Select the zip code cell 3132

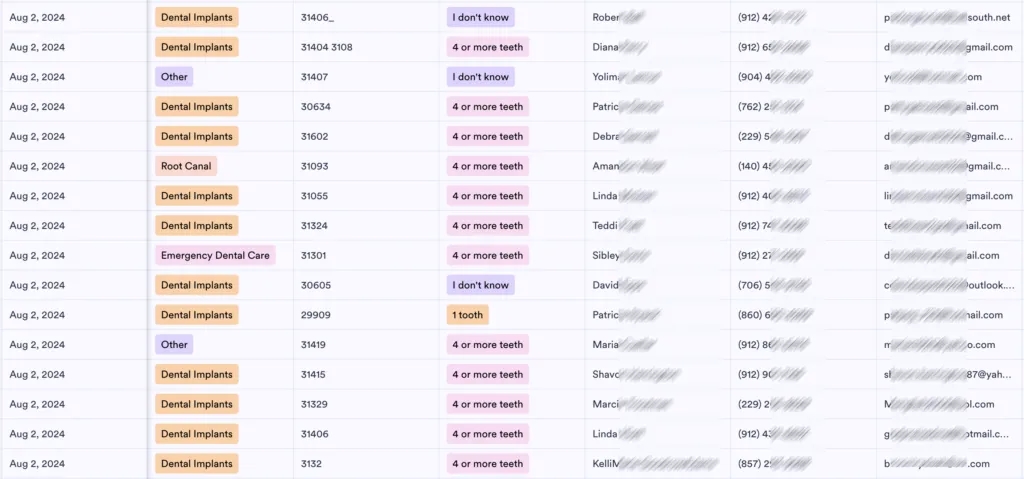click(366, 464)
